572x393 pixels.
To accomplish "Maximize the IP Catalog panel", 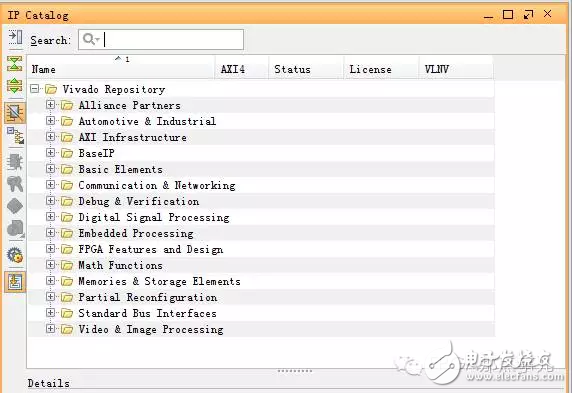I will [x=508, y=15].
